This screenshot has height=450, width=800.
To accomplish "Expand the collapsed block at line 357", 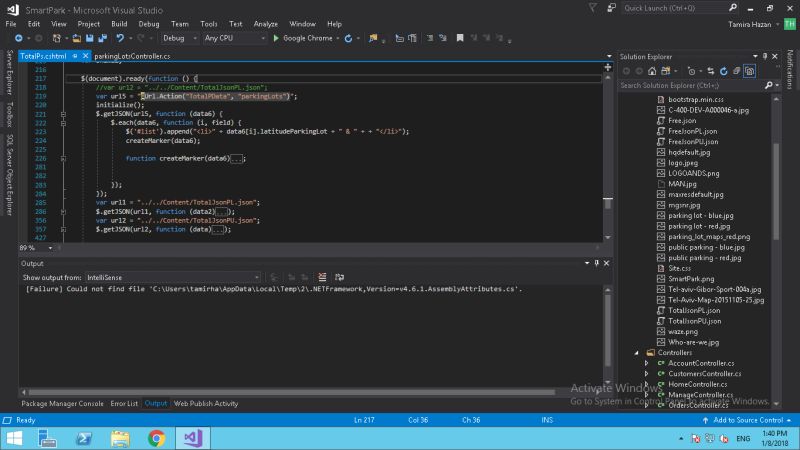I will [x=63, y=230].
